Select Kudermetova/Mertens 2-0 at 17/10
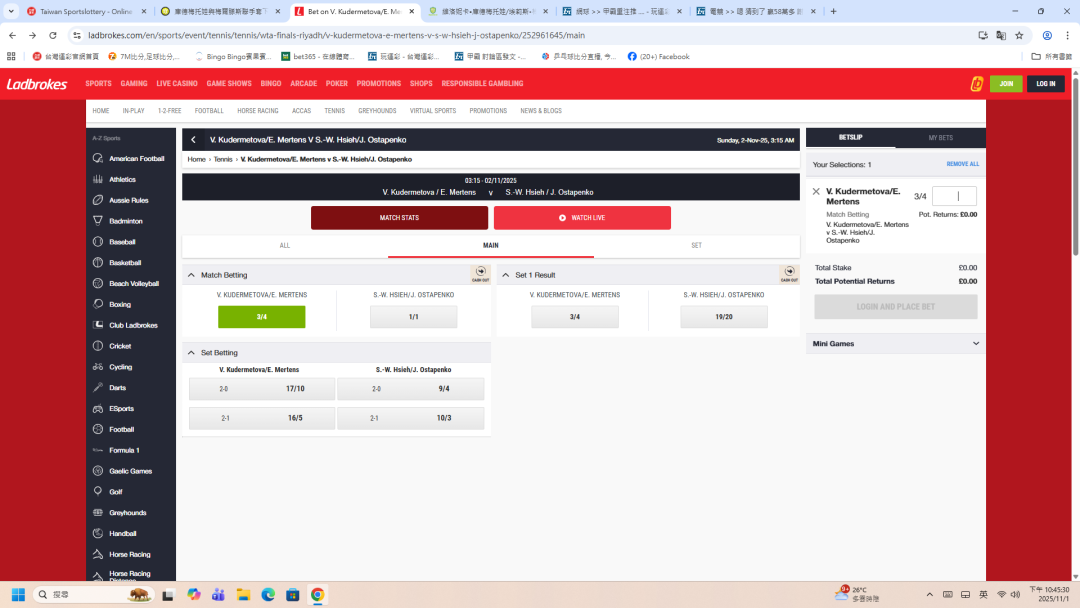Screen dimensions: 1080x608 point(262,389)
